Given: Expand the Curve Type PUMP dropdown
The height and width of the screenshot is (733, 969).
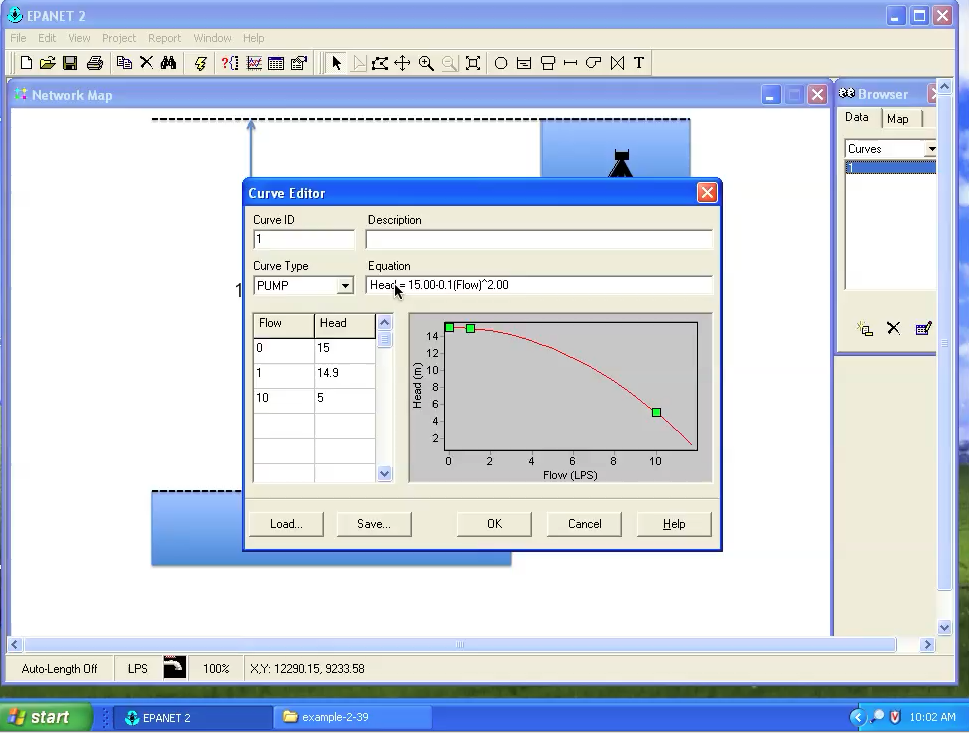Looking at the screenshot, I should pos(345,286).
